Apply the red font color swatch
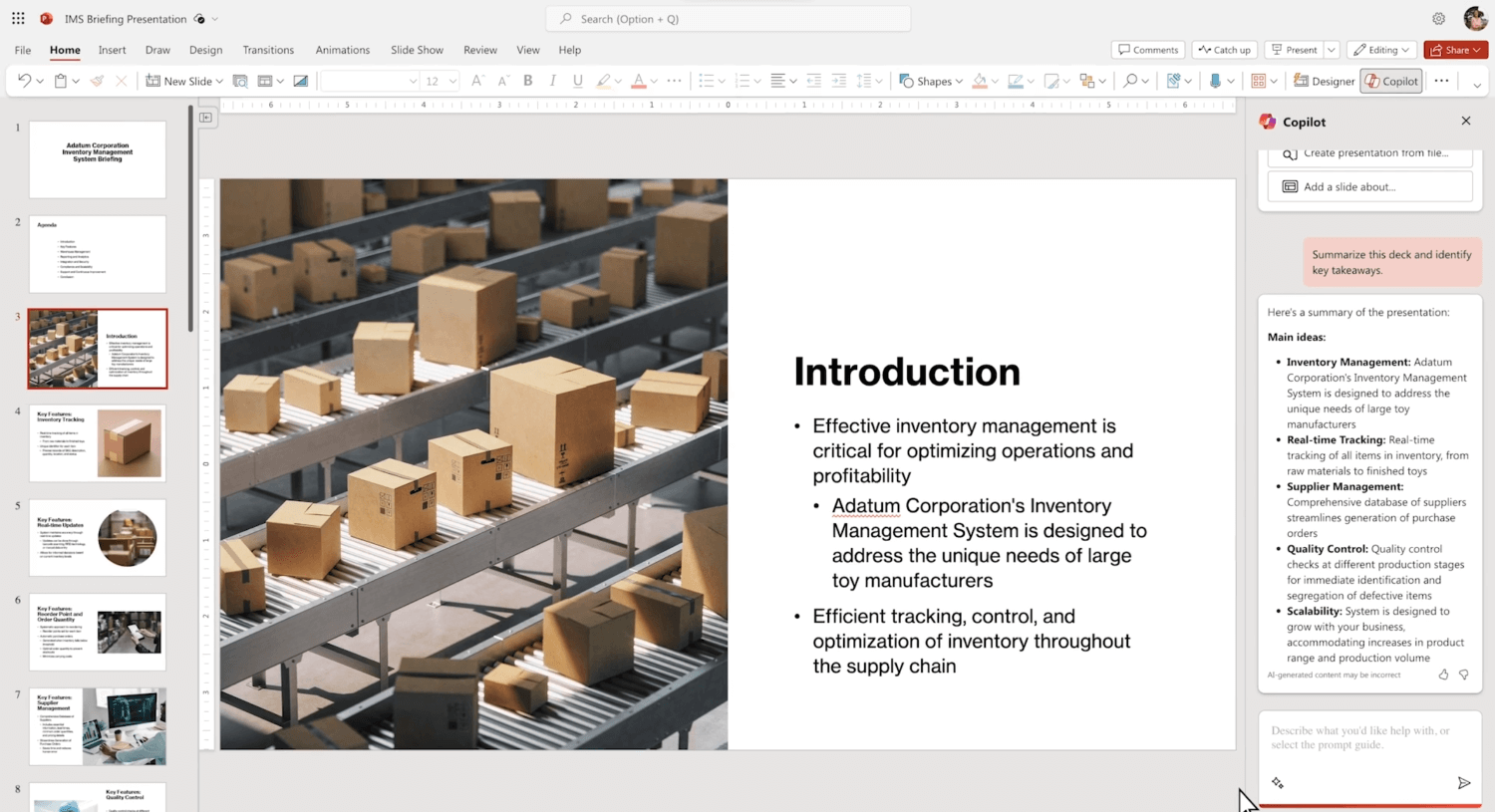 click(x=639, y=81)
